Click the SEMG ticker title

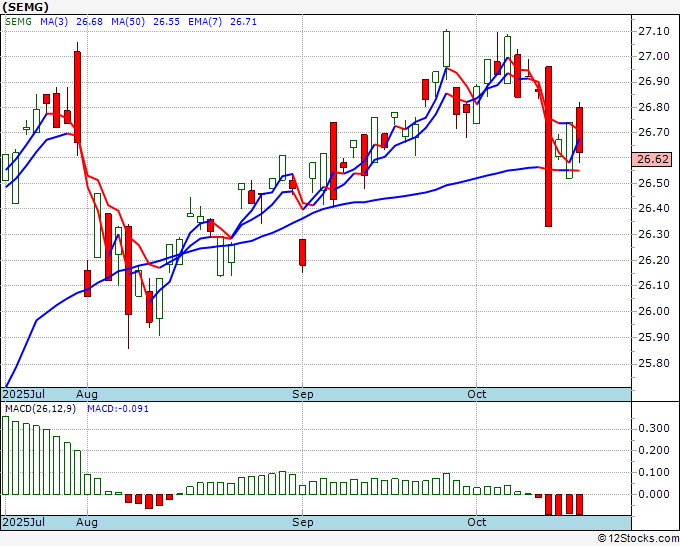pyautogui.click(x=25, y=7)
